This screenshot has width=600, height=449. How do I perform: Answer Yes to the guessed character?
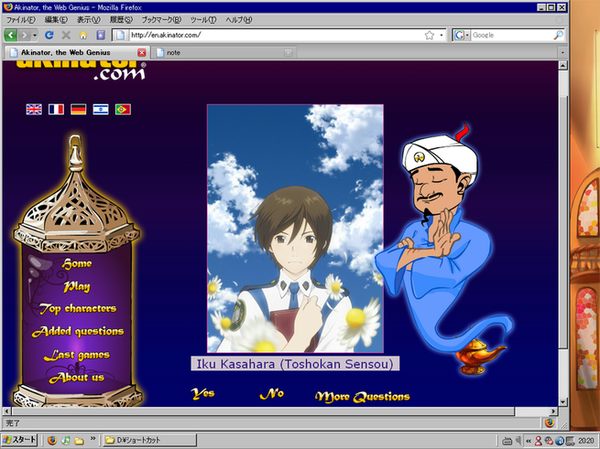click(x=203, y=393)
